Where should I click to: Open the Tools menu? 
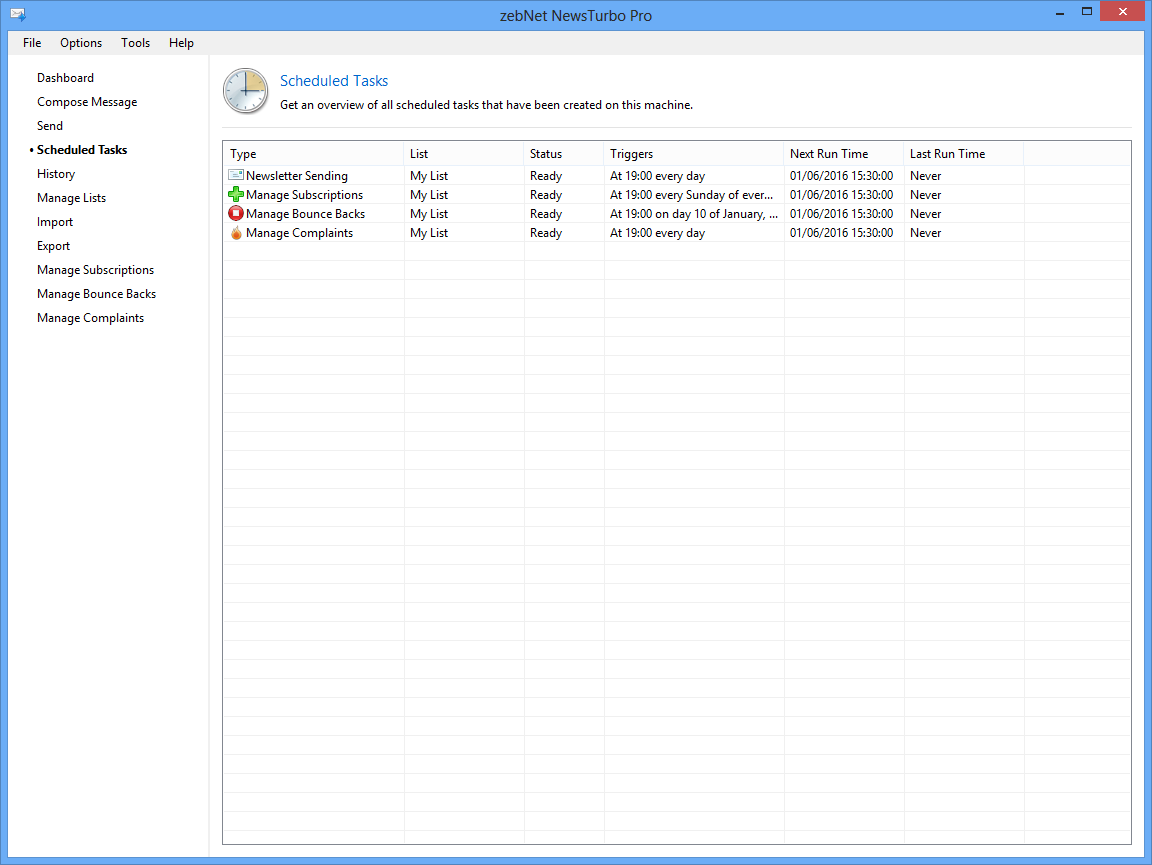(136, 43)
